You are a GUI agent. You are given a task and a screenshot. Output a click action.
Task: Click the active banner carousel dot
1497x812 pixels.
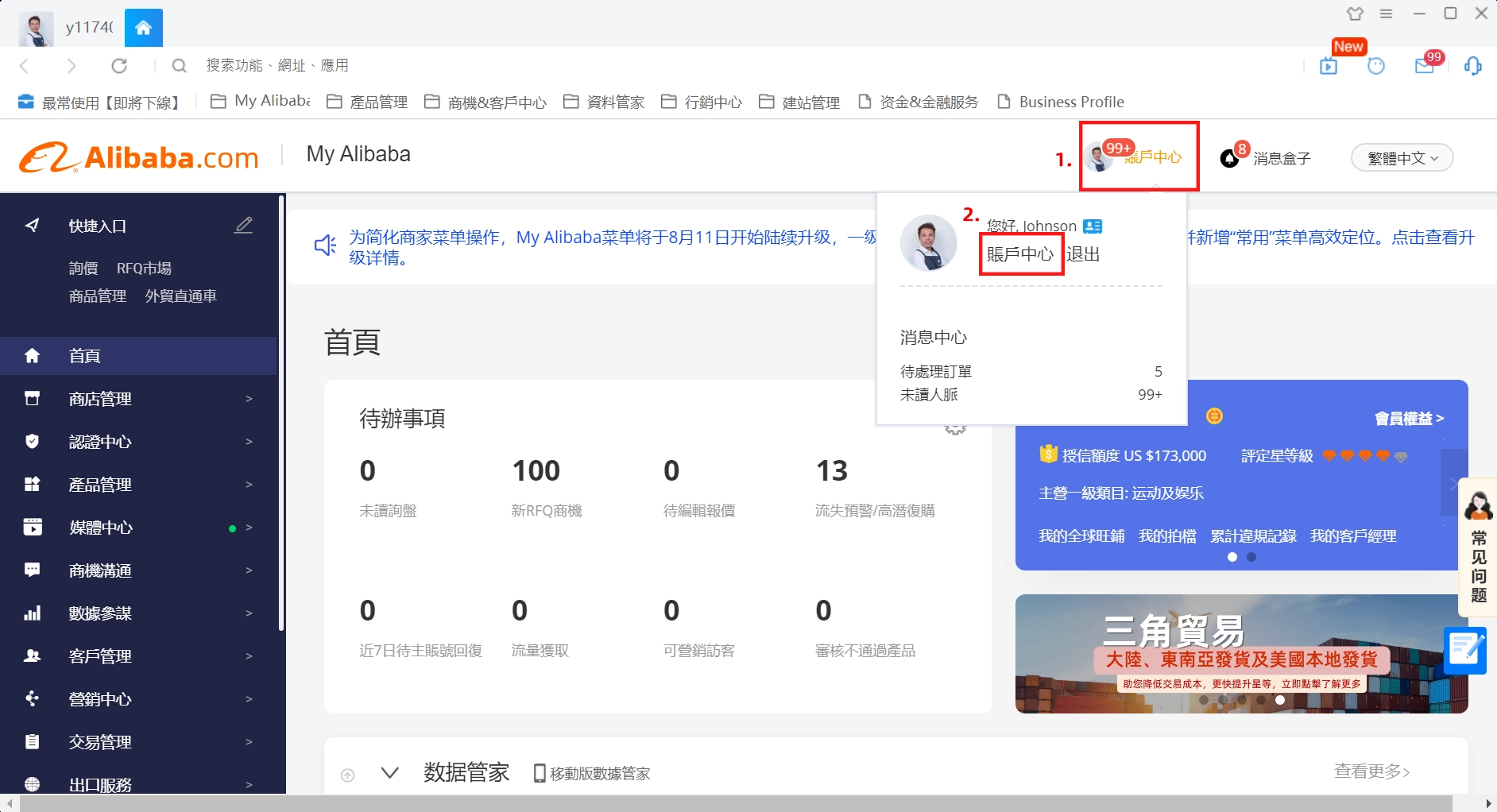1280,700
